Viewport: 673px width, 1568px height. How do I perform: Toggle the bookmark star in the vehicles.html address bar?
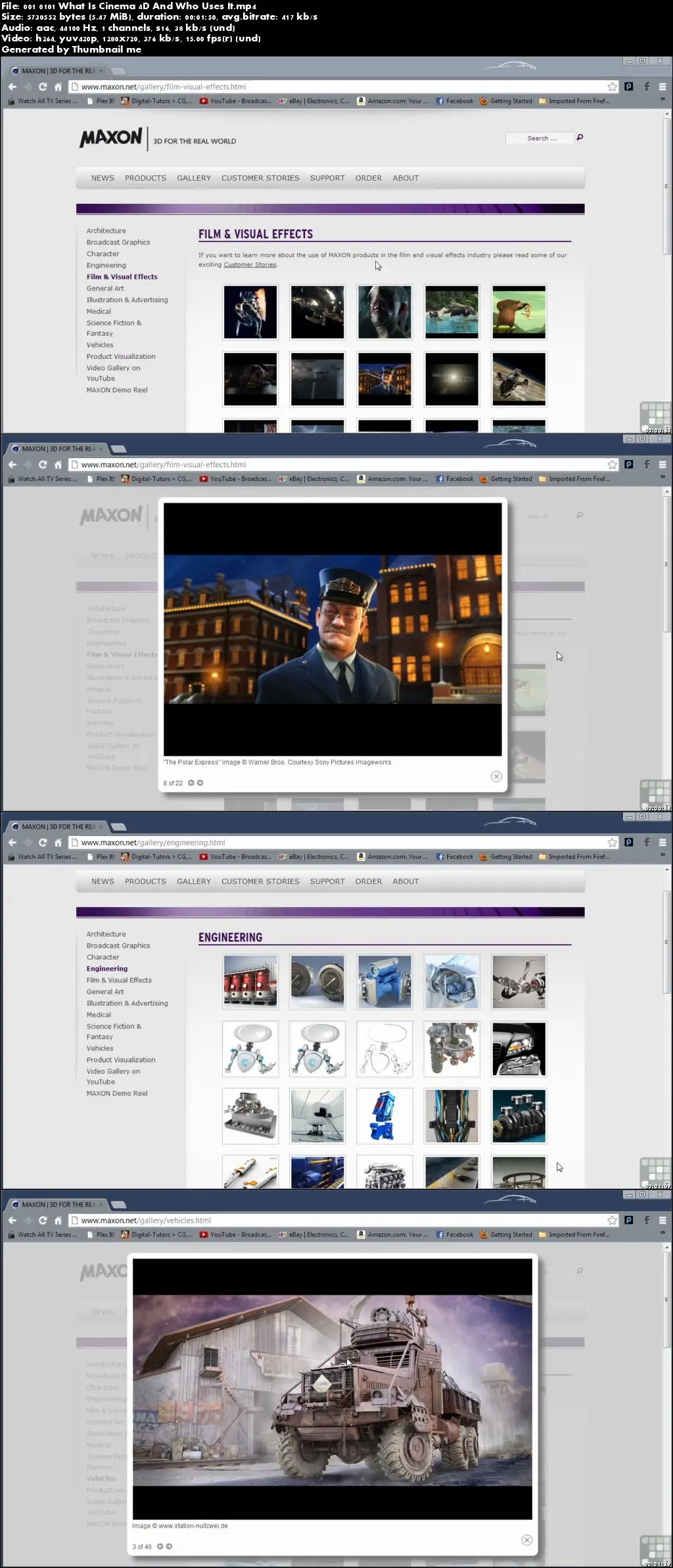tap(613, 1220)
